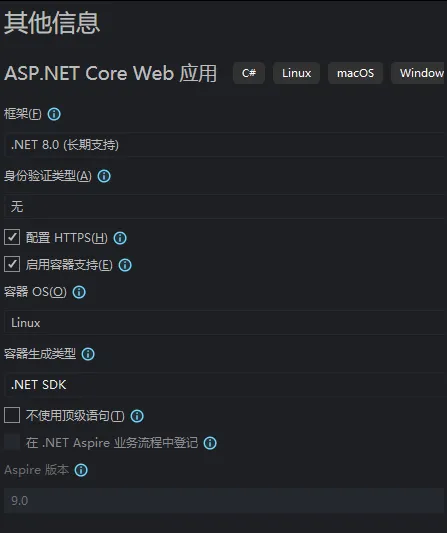Uncheck the 启用容器支持(E) checkbox
447x533 pixels.
pos(12,264)
